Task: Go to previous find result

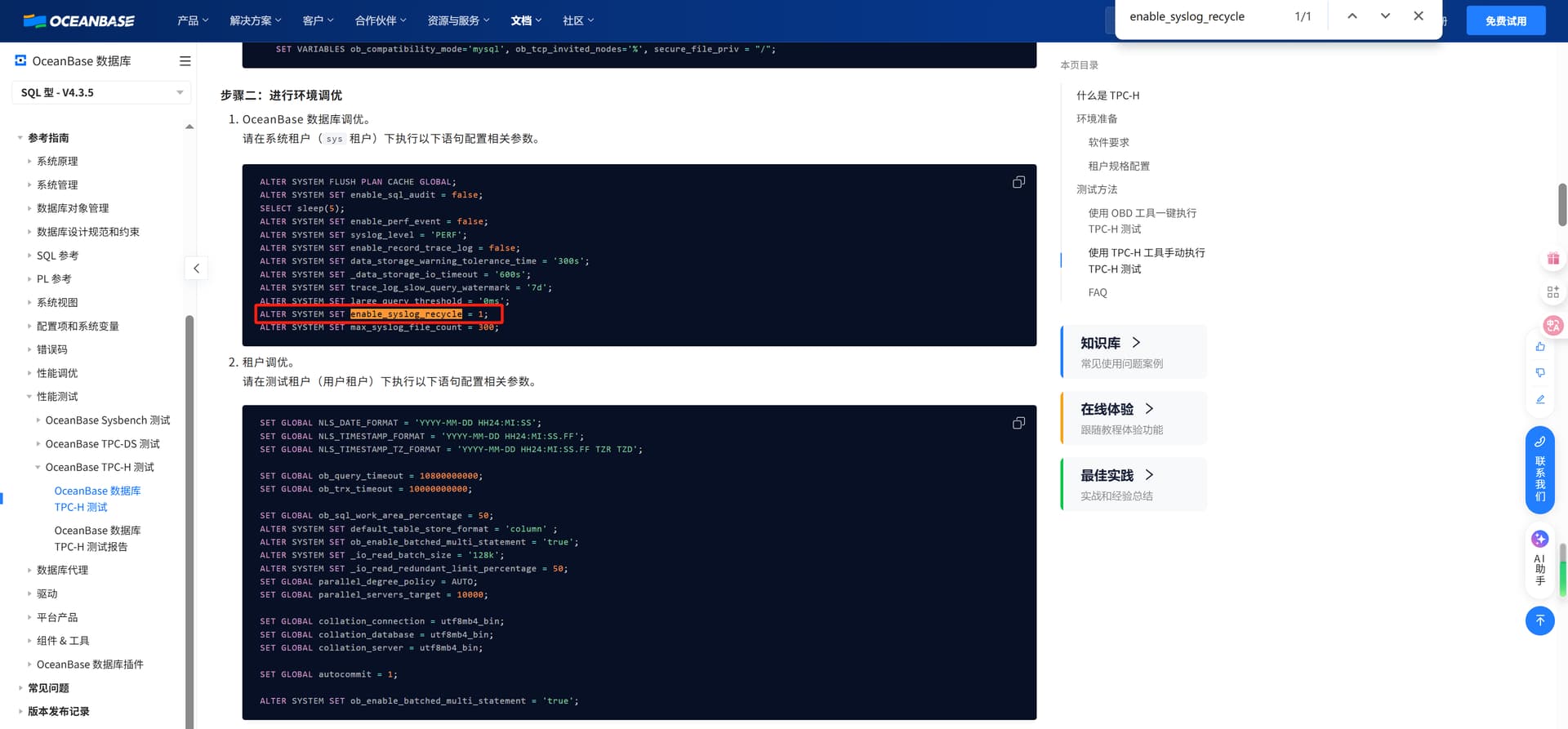Action: pos(1352,16)
